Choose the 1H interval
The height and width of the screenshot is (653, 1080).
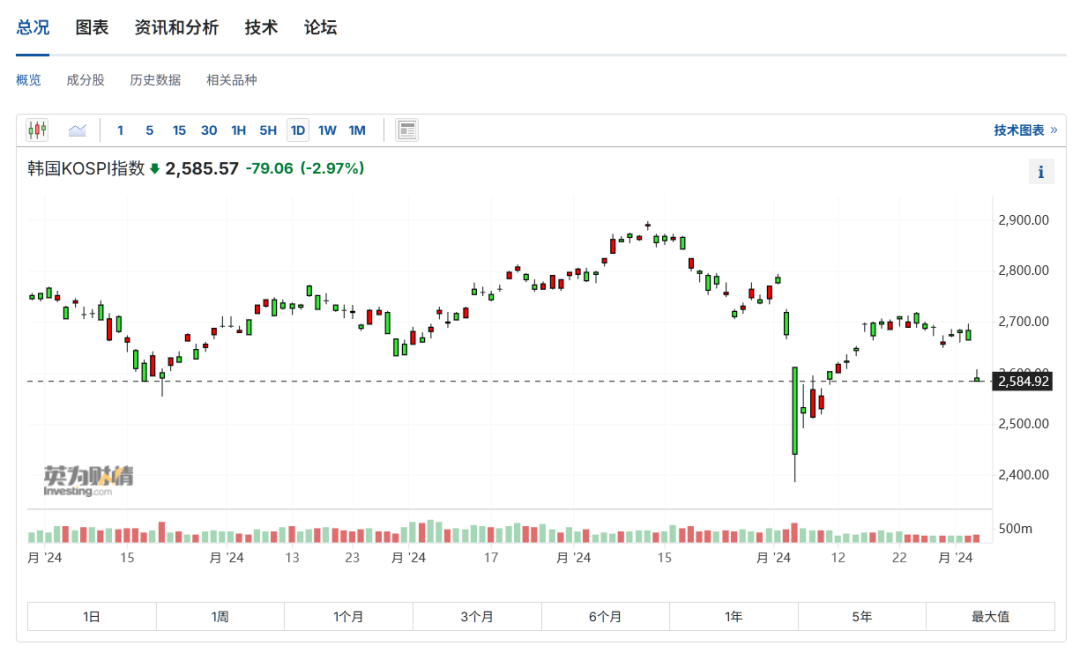238,130
